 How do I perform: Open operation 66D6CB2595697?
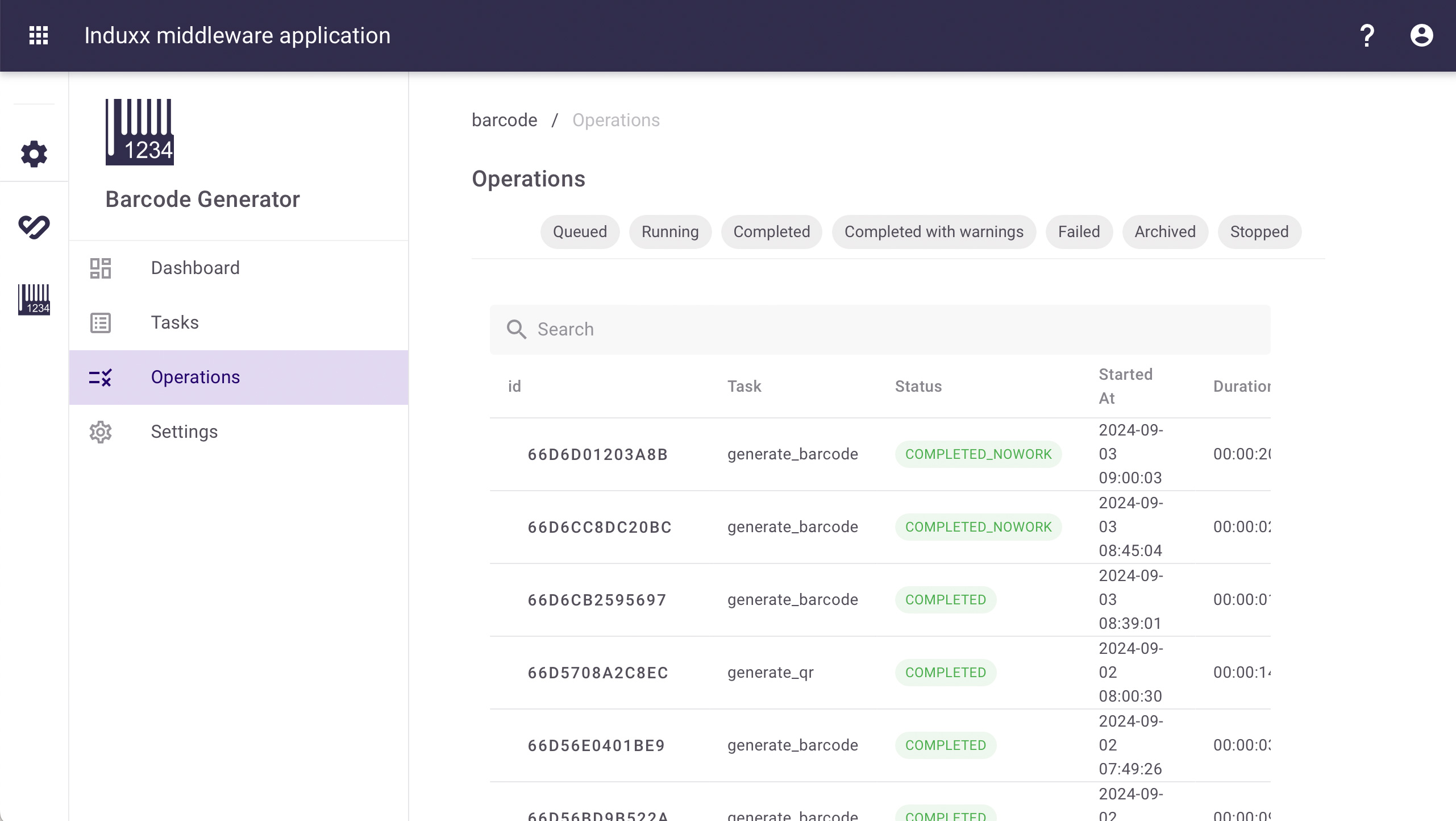[x=597, y=600]
